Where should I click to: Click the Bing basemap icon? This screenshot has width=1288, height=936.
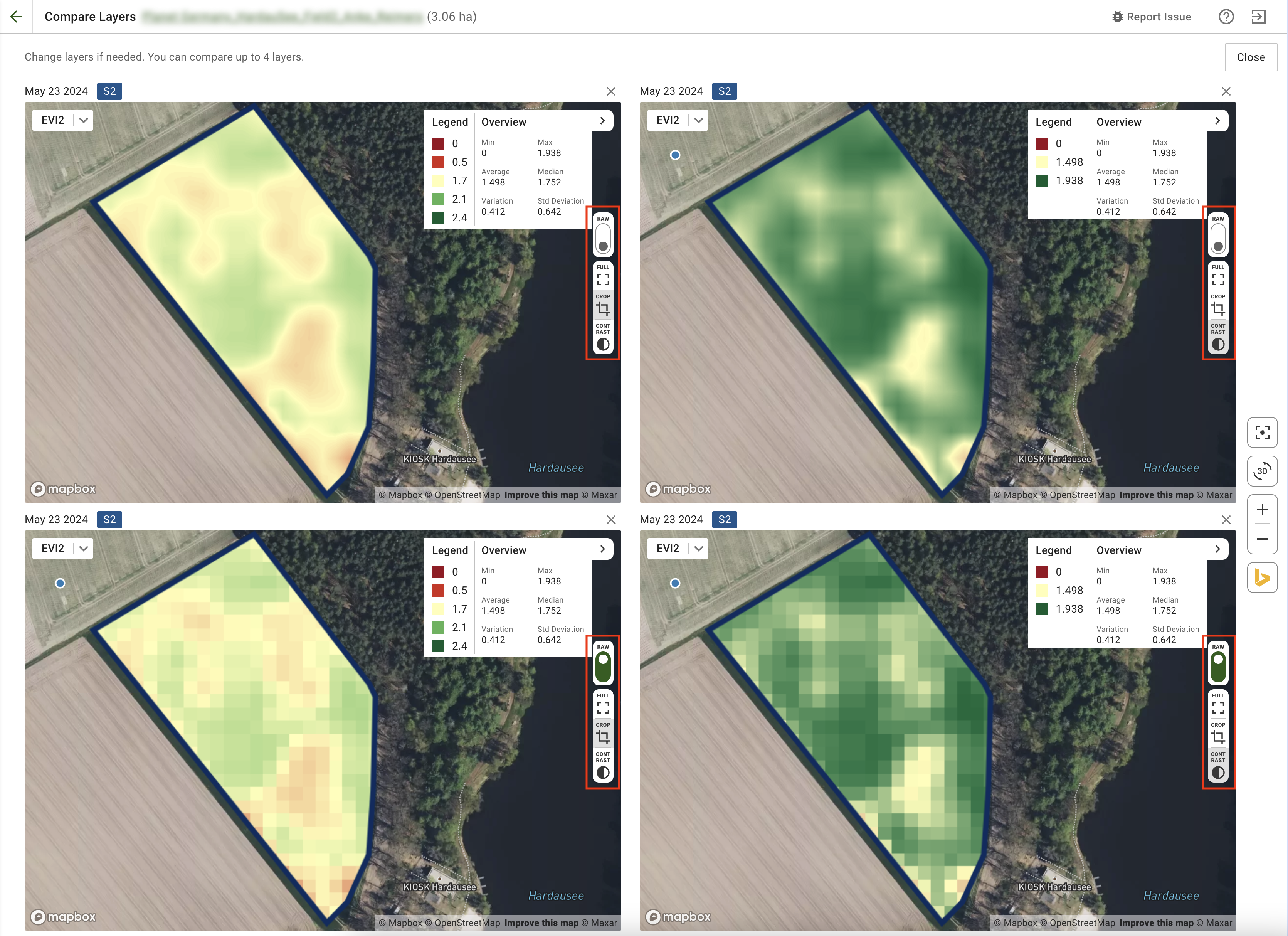1262,577
